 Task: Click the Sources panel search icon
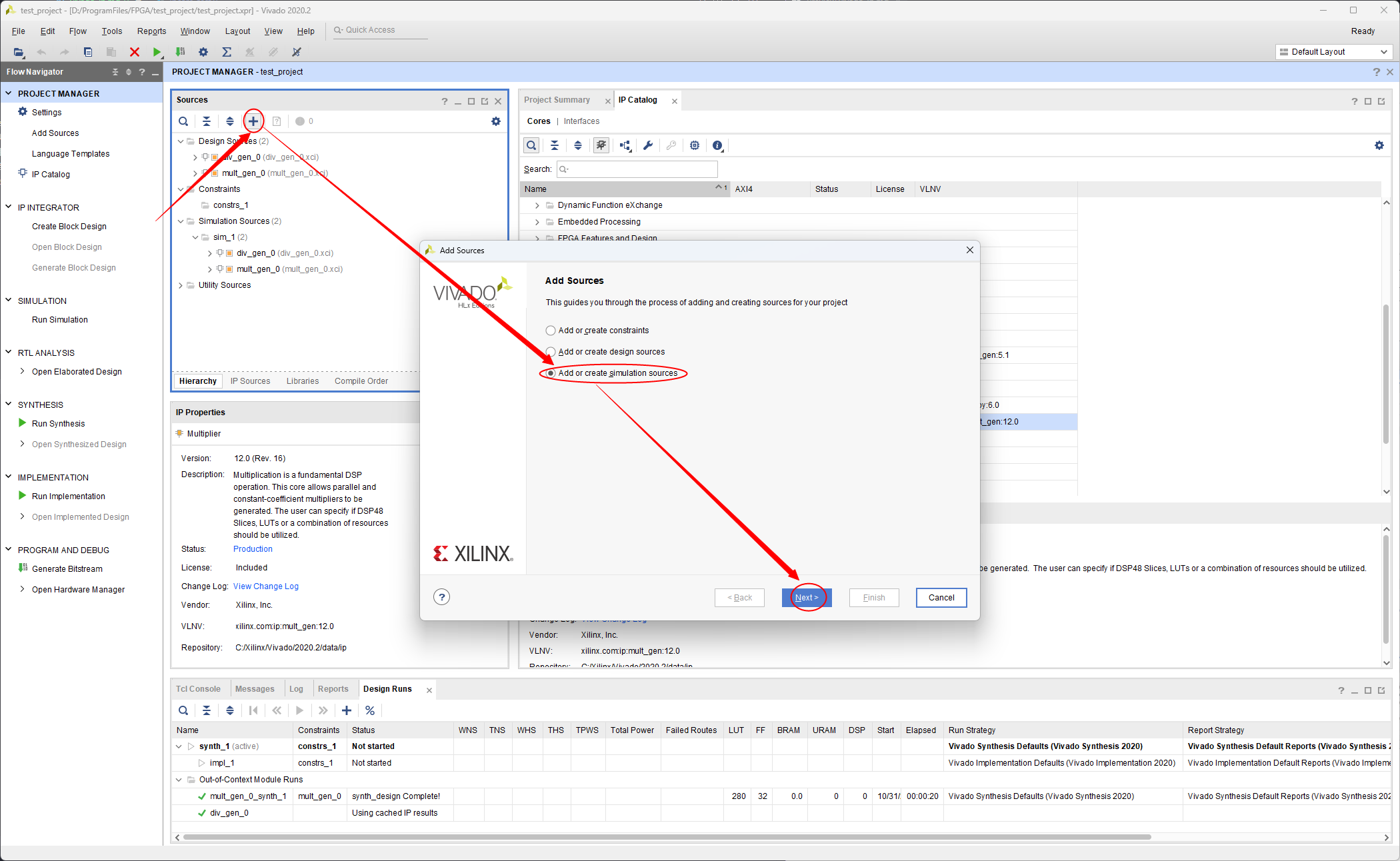(183, 121)
